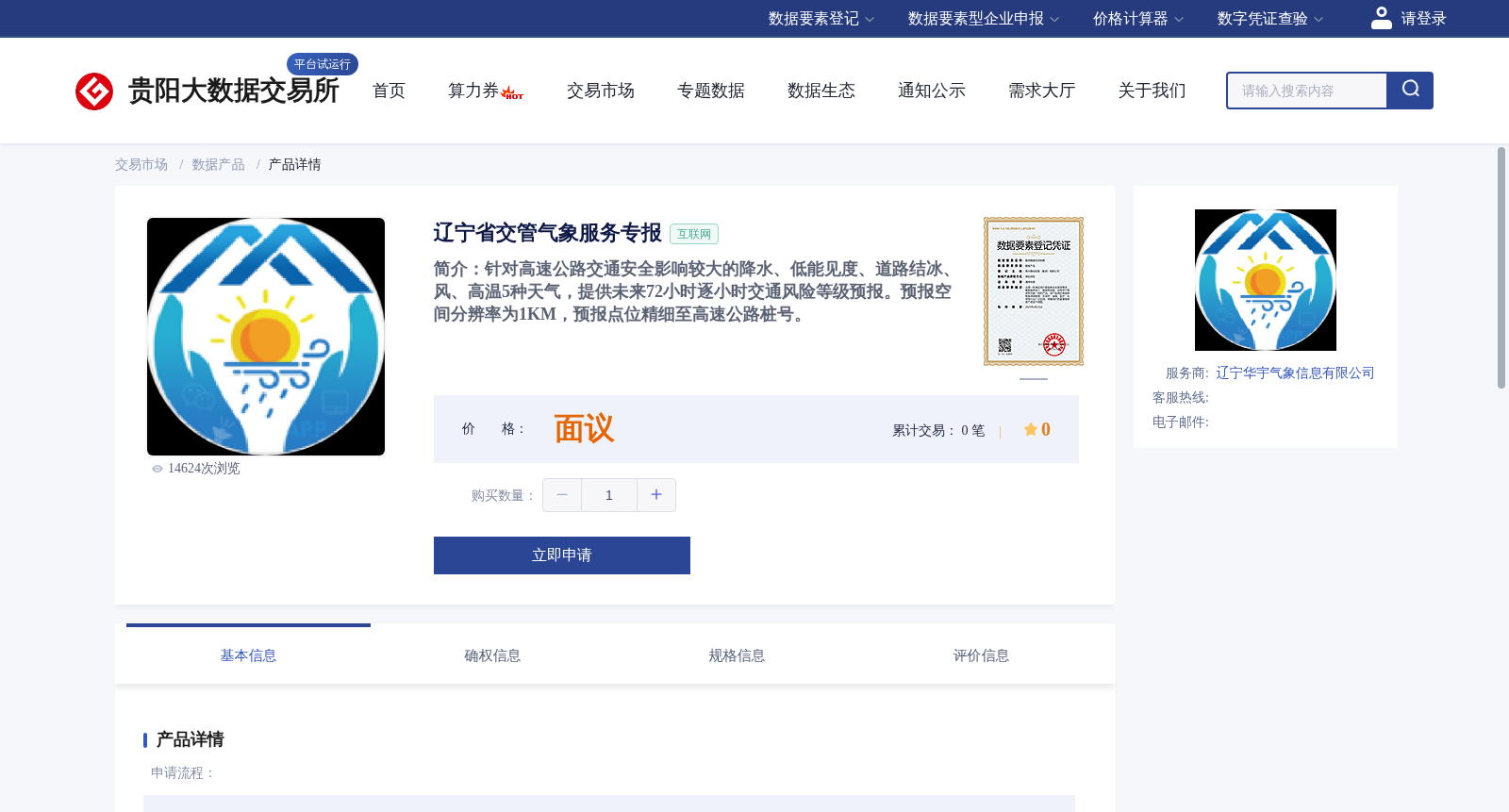Open provider link 辽宁华宇气象信息有限公司

coord(1295,373)
